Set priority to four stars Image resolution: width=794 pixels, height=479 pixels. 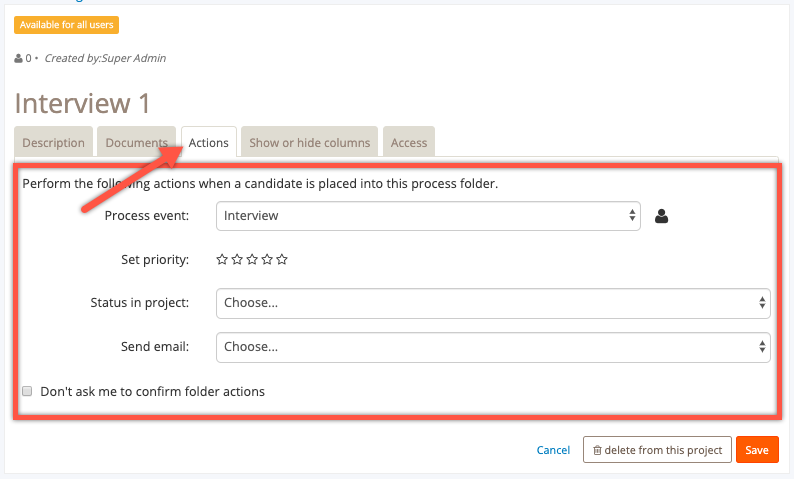267,259
